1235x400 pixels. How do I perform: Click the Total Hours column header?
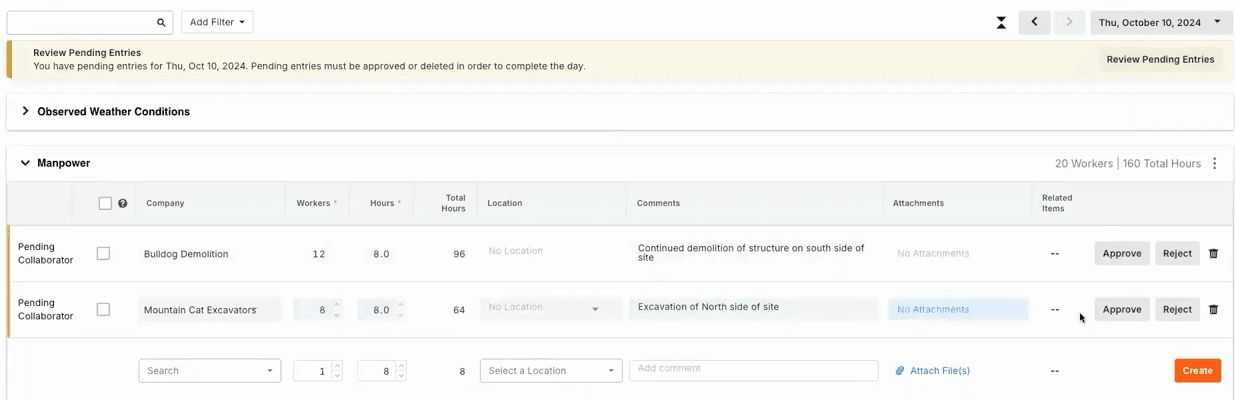coord(454,203)
